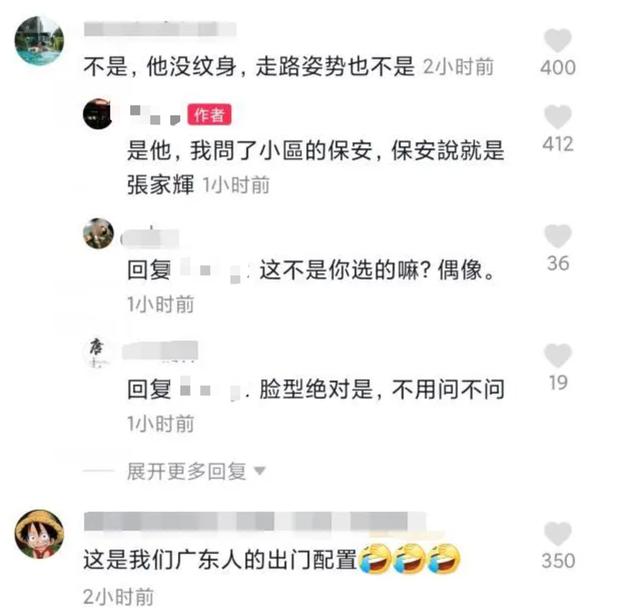Image resolution: width=640 pixels, height=608 pixels.
Task: Like the author's reply with 412 likes
Action: 558,117
